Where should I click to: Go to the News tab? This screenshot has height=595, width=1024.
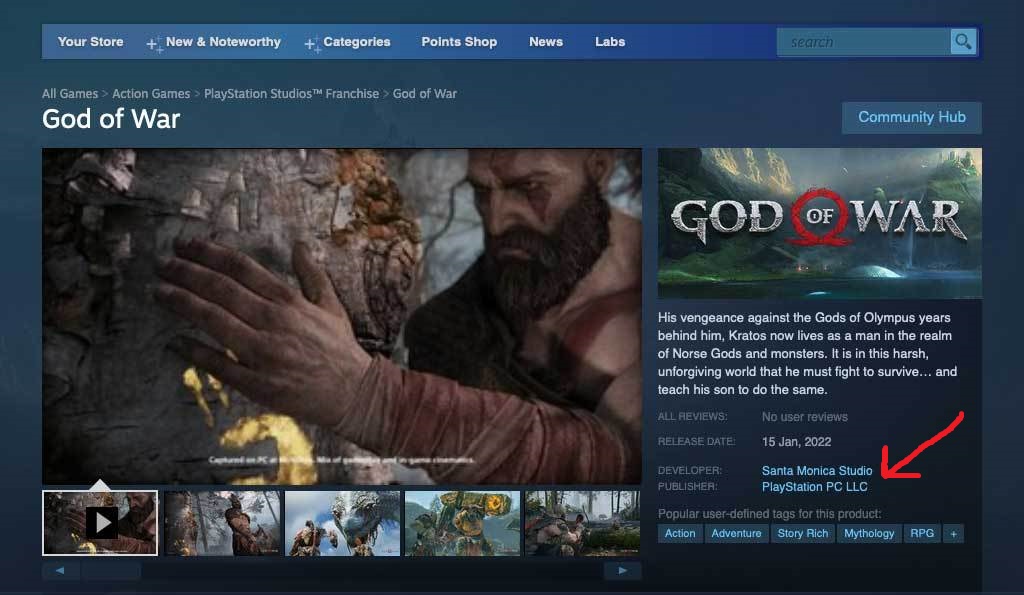click(x=546, y=42)
